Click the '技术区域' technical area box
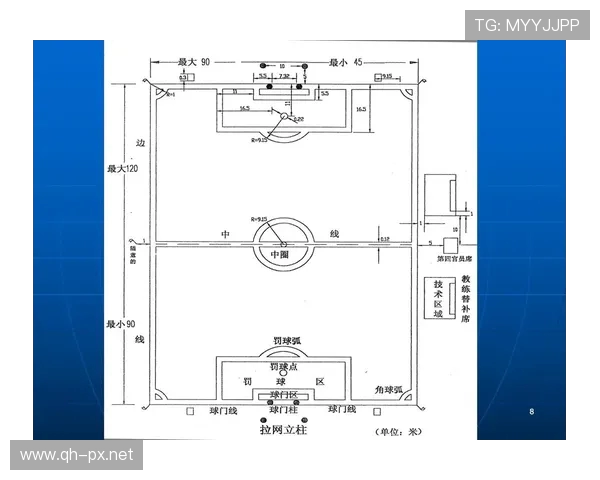 click(x=439, y=299)
